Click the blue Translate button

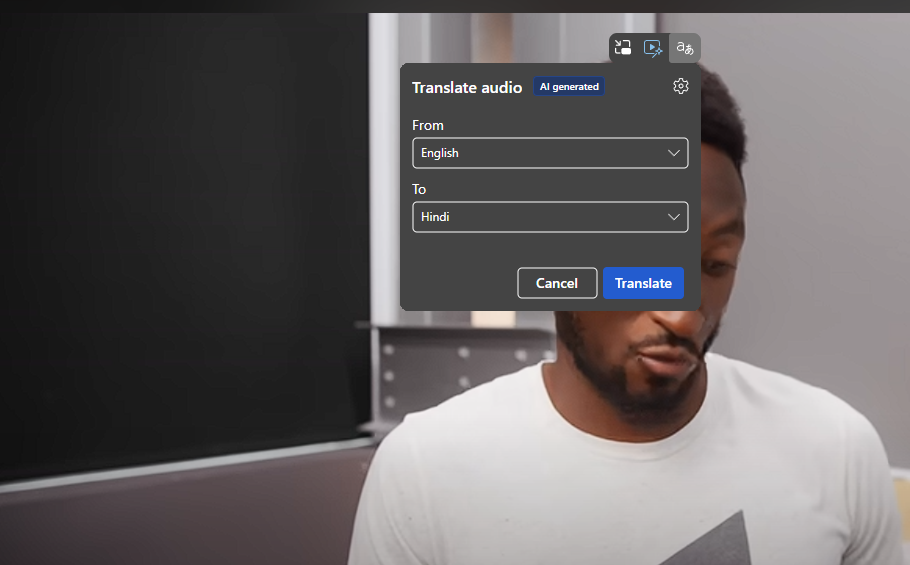[x=644, y=283]
